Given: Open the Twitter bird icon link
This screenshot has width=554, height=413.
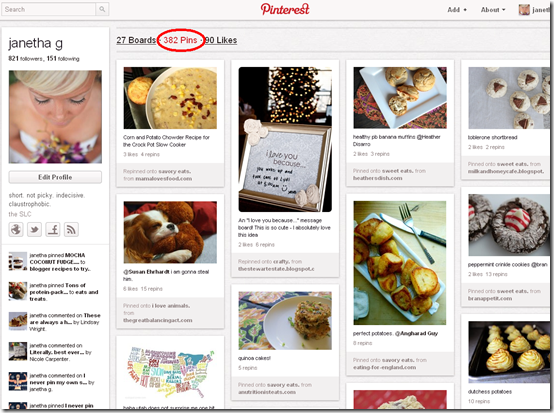Looking at the screenshot, I should click(34, 230).
